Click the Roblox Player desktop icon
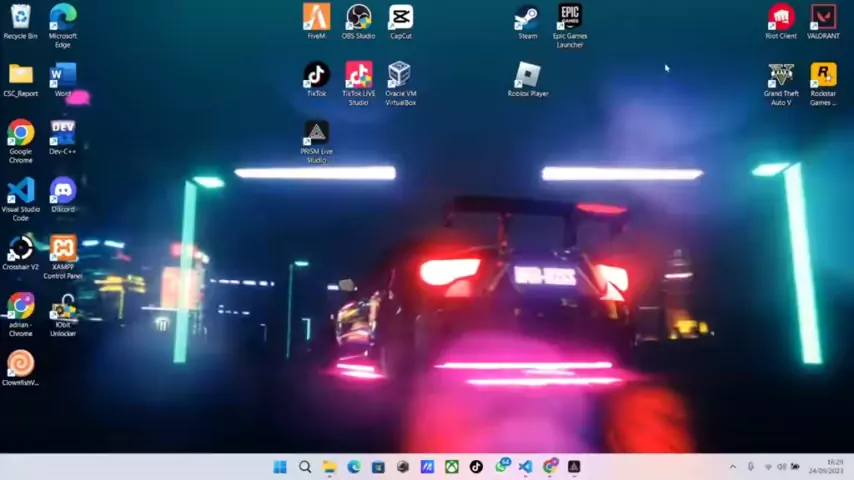This screenshot has width=854, height=480. click(x=527, y=76)
